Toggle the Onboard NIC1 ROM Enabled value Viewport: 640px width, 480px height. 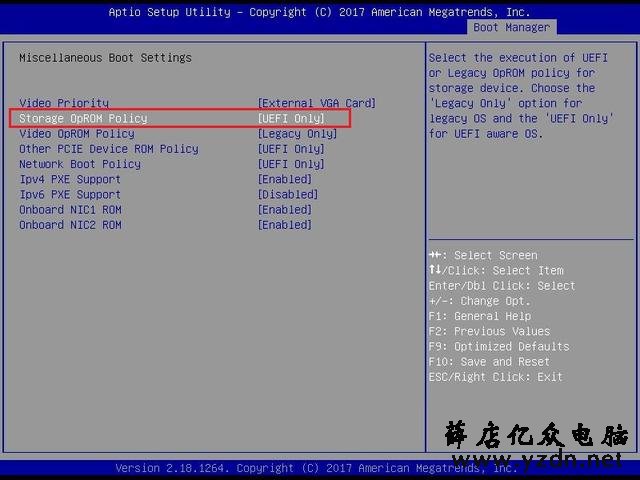tap(285, 210)
